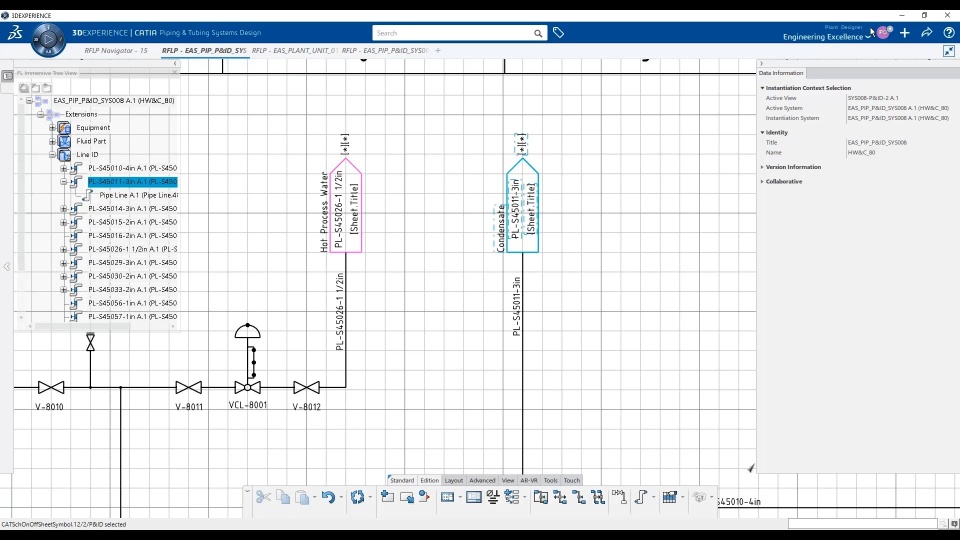Click the Search input field
This screenshot has height=540, width=960.
(x=453, y=33)
